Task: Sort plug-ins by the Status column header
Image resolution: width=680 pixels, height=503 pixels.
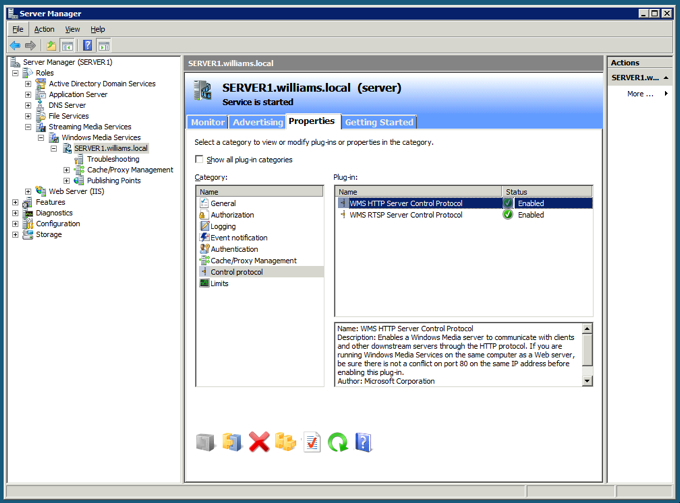Action: tap(547, 192)
